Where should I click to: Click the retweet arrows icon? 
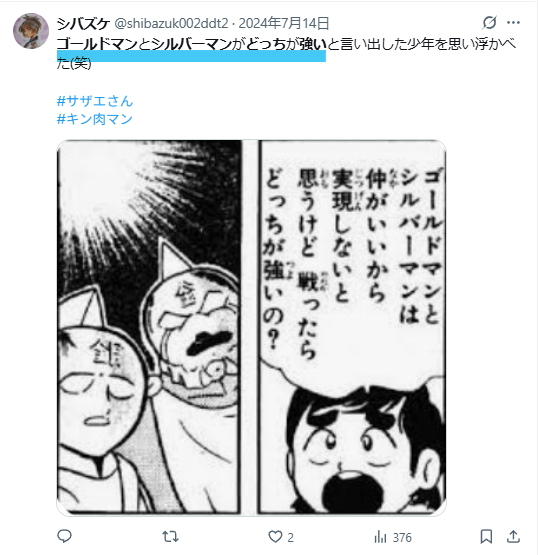pyautogui.click(x=170, y=537)
